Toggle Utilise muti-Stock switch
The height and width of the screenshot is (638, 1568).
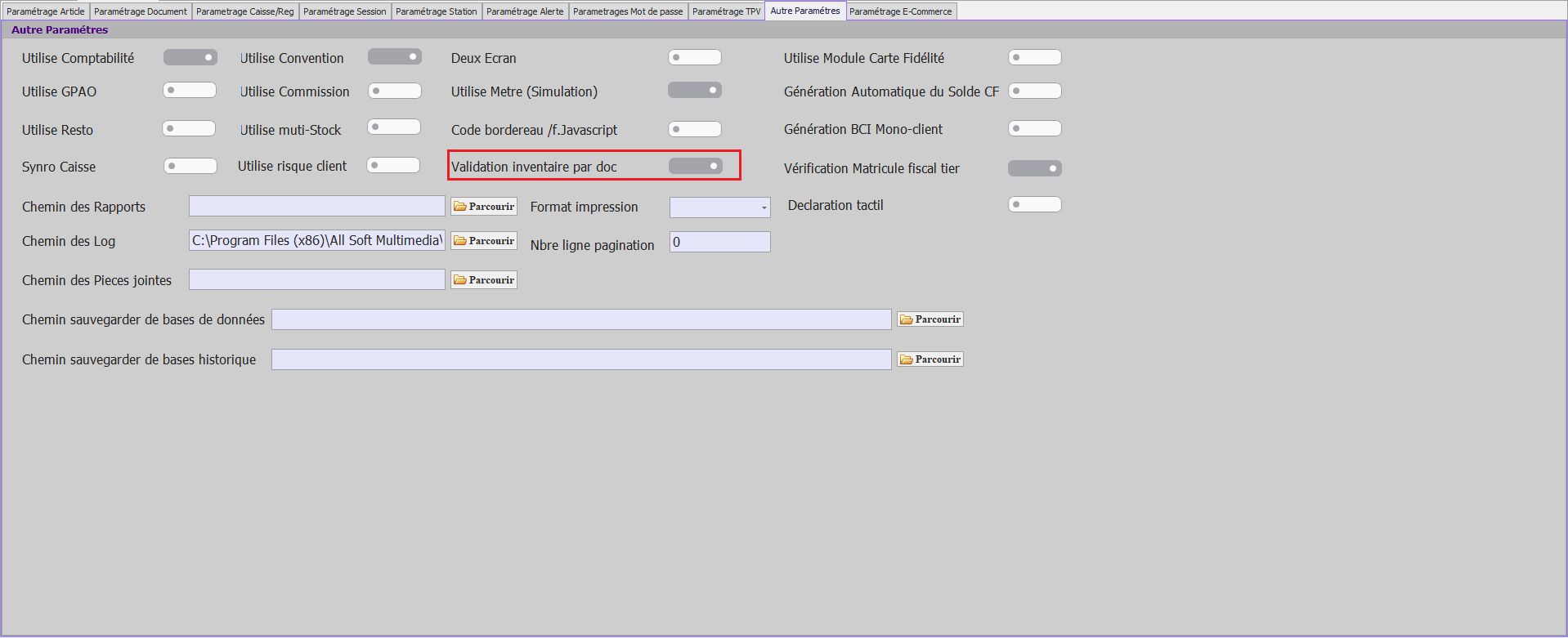coord(394,127)
